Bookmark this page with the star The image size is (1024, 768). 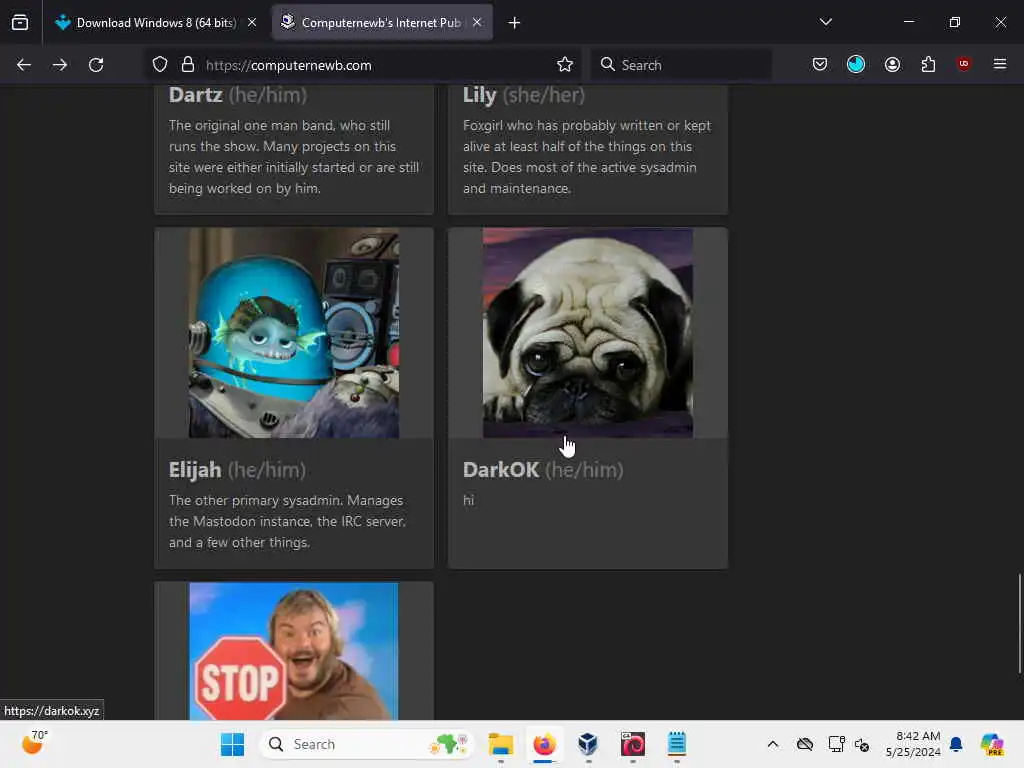click(x=565, y=65)
